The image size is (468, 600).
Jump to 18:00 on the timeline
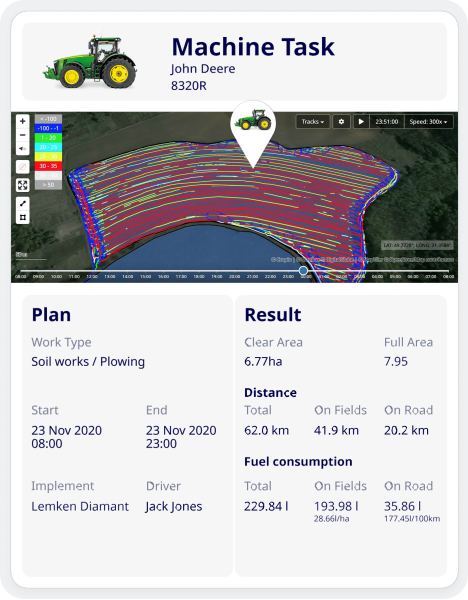pyautogui.click(x=199, y=276)
